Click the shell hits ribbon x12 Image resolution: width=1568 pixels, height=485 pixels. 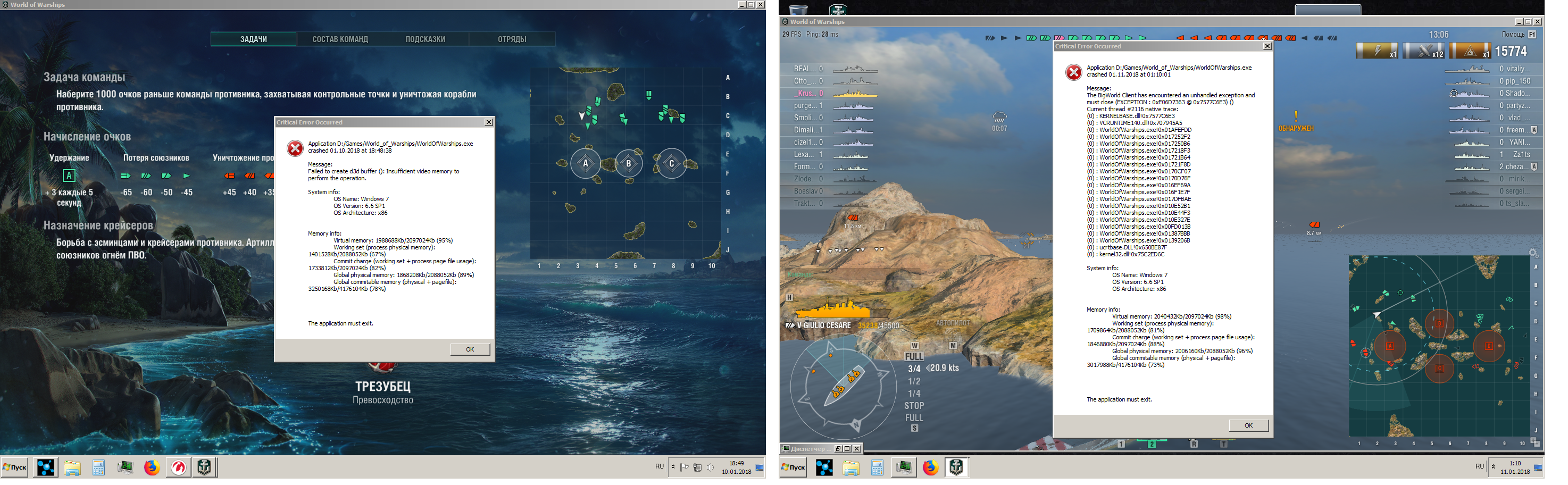click(1423, 51)
